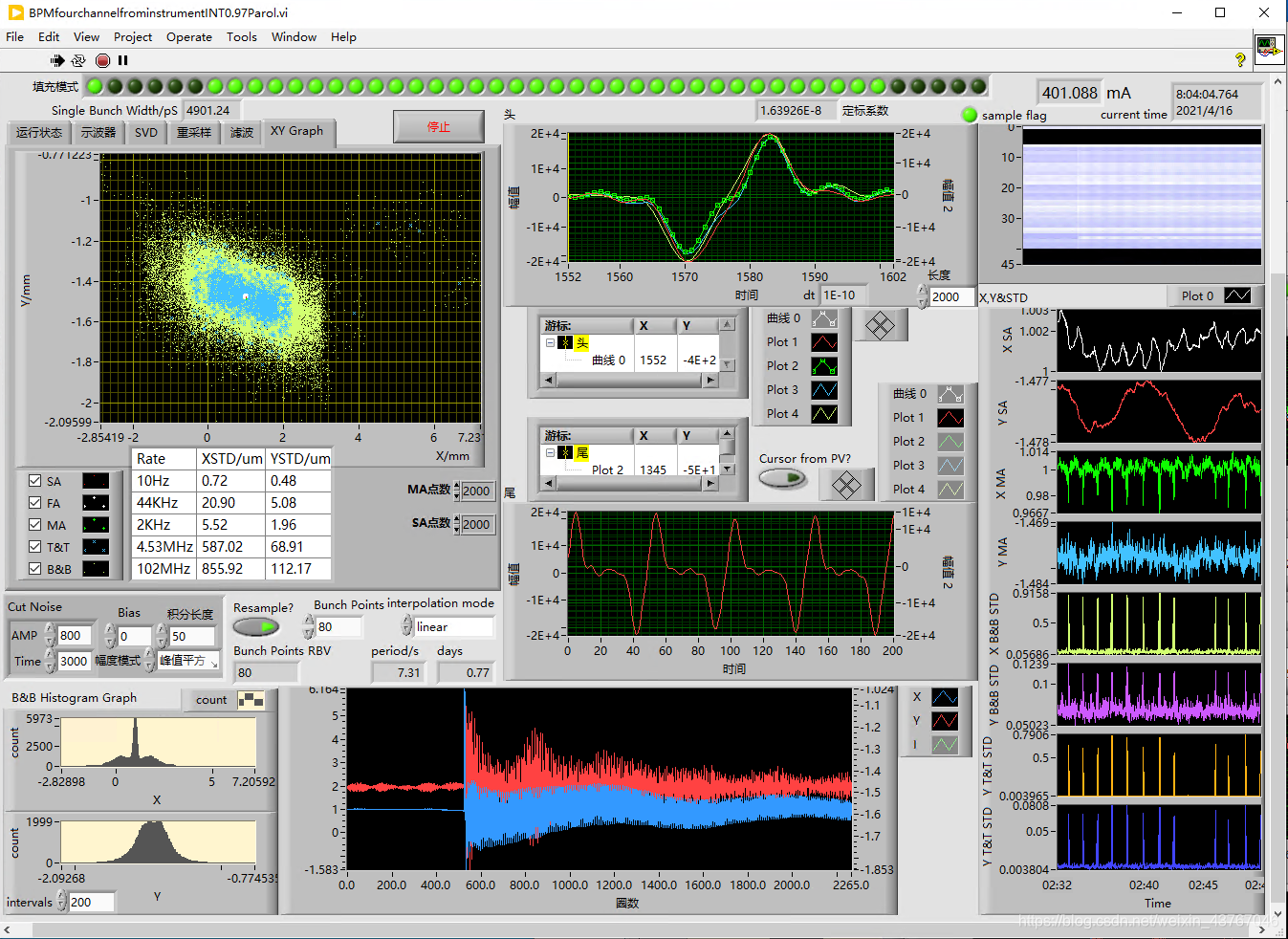Toggle the first 填充模式 LED indicator
1288x939 pixels.
point(94,86)
